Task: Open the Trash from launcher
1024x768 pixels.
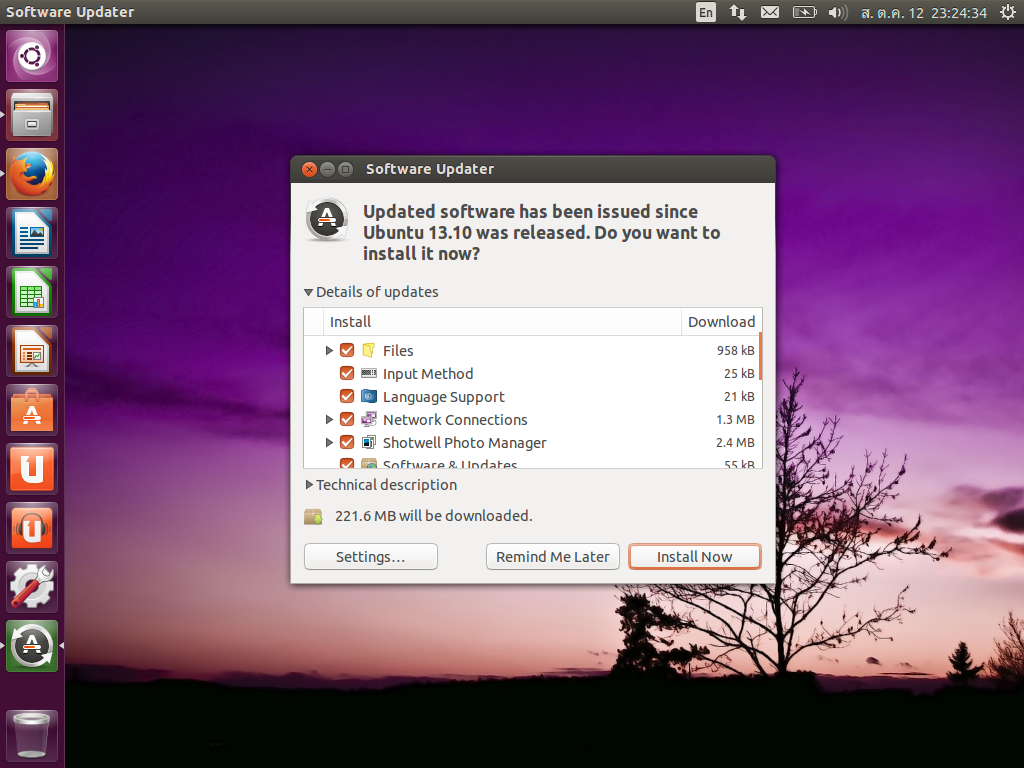Action: tap(32, 735)
